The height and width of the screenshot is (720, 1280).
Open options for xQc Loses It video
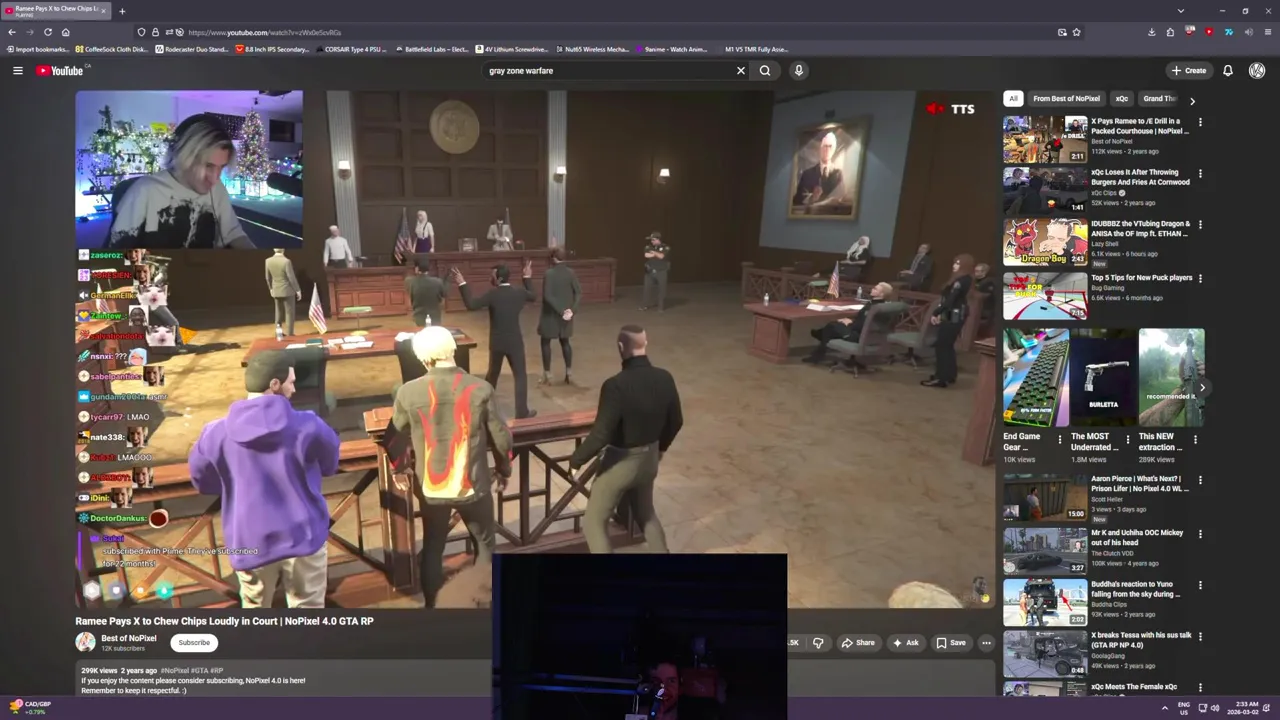pos(1200,174)
